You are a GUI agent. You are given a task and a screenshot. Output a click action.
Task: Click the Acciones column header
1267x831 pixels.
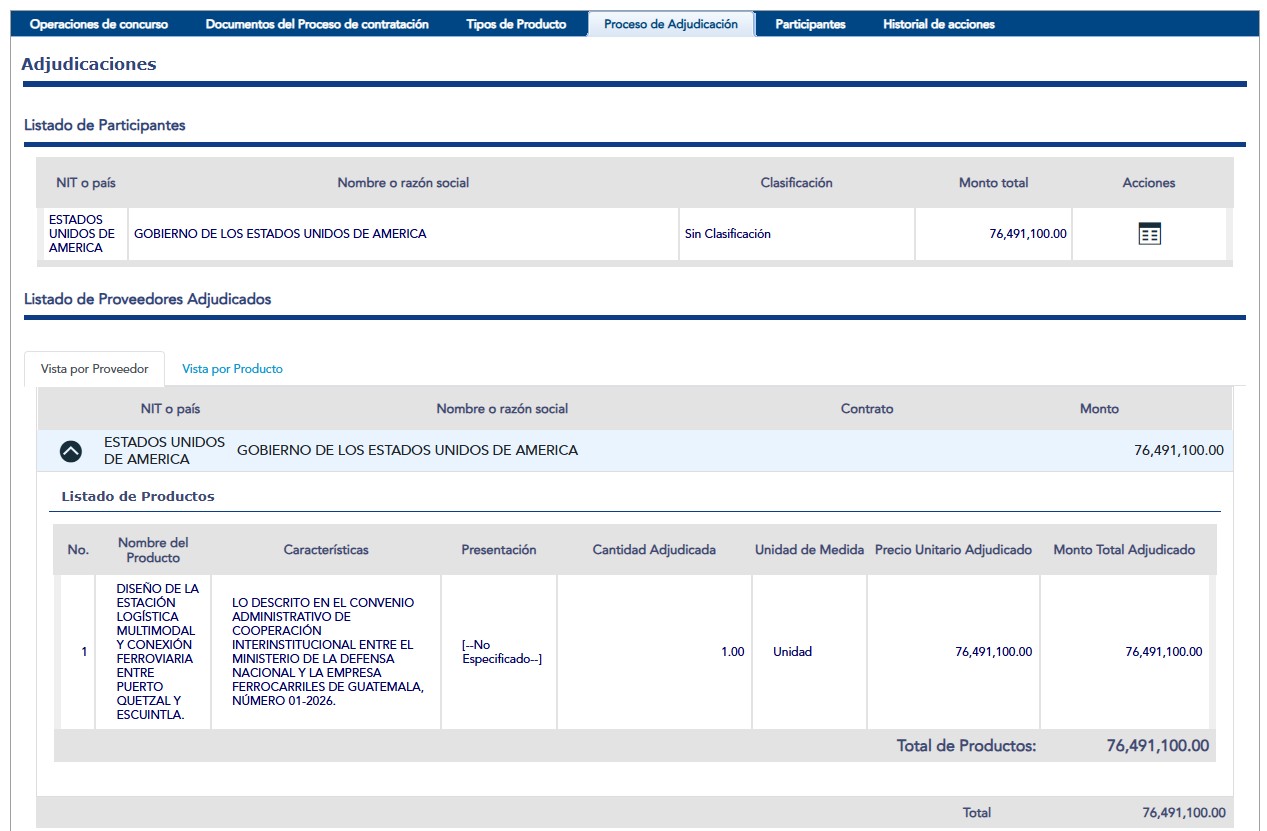[1149, 183]
